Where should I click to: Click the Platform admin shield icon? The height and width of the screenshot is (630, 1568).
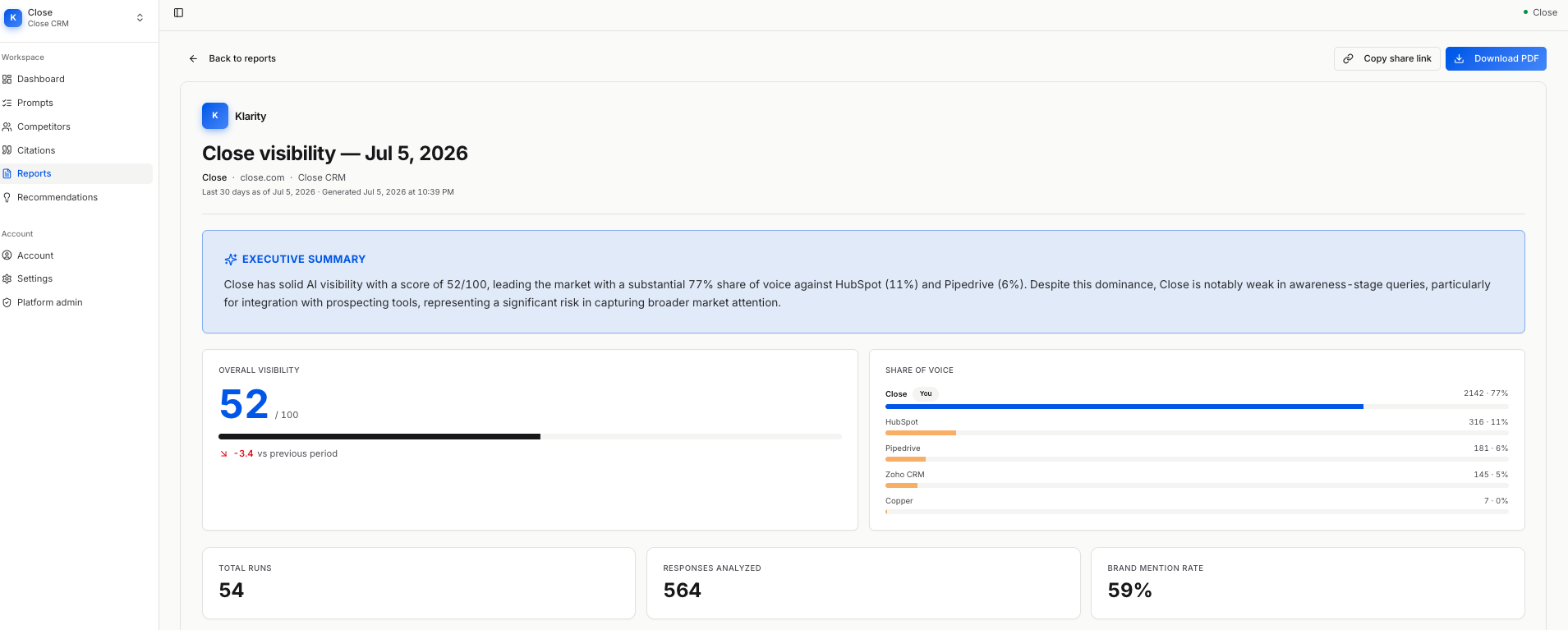(7, 302)
